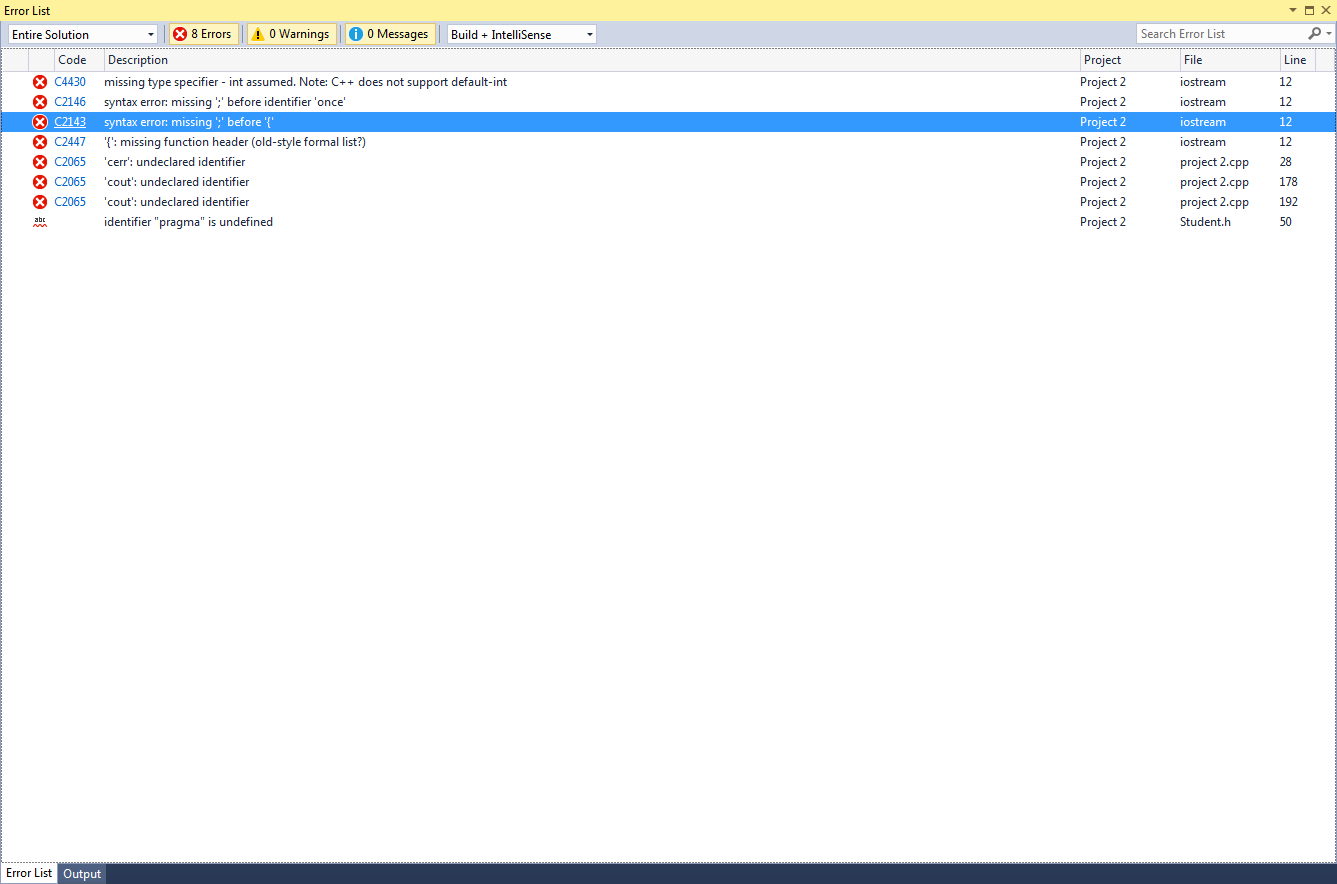
Task: Open the C2065 link on the 'cerr' row
Action: click(x=70, y=162)
